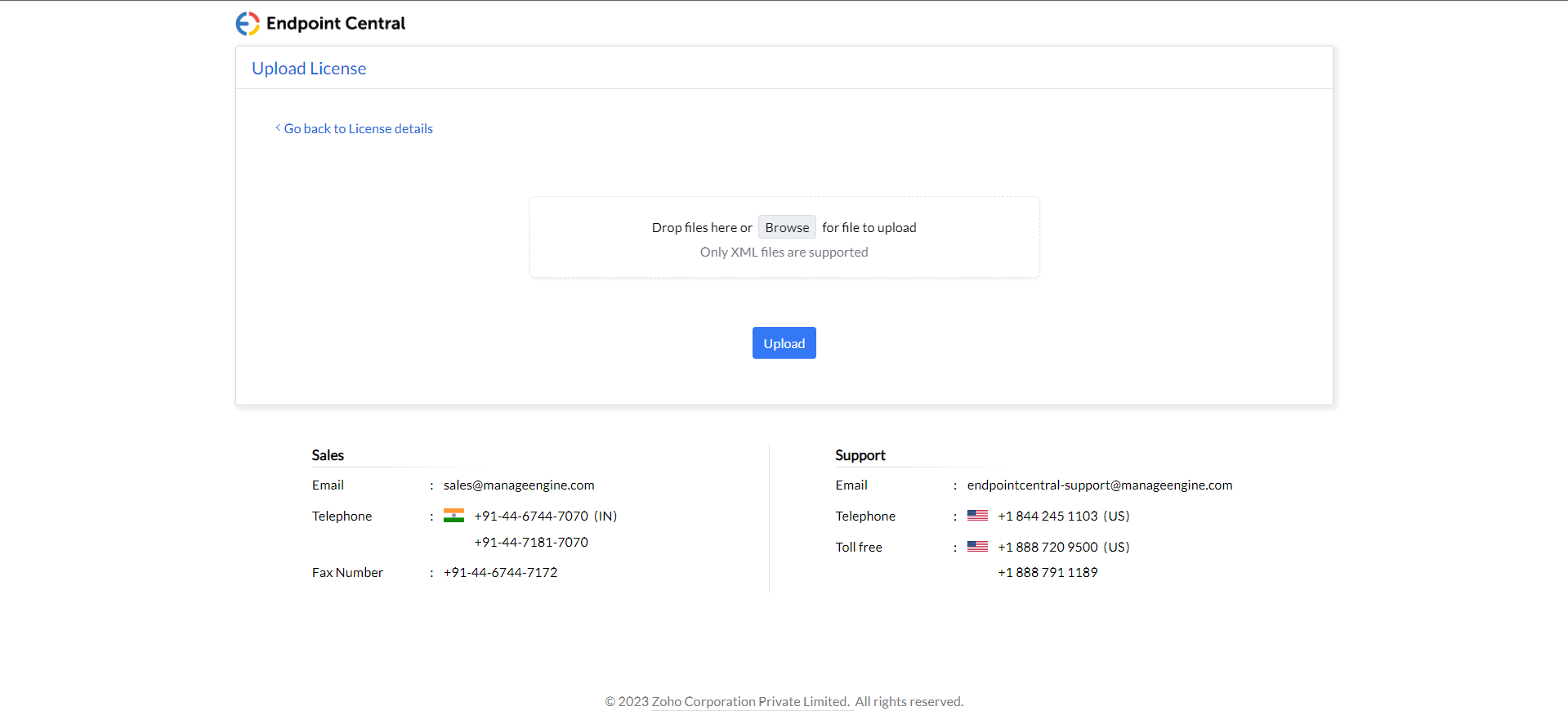The image size is (1568, 720).
Task: Click the "Drop files here or" text
Action: click(x=701, y=228)
